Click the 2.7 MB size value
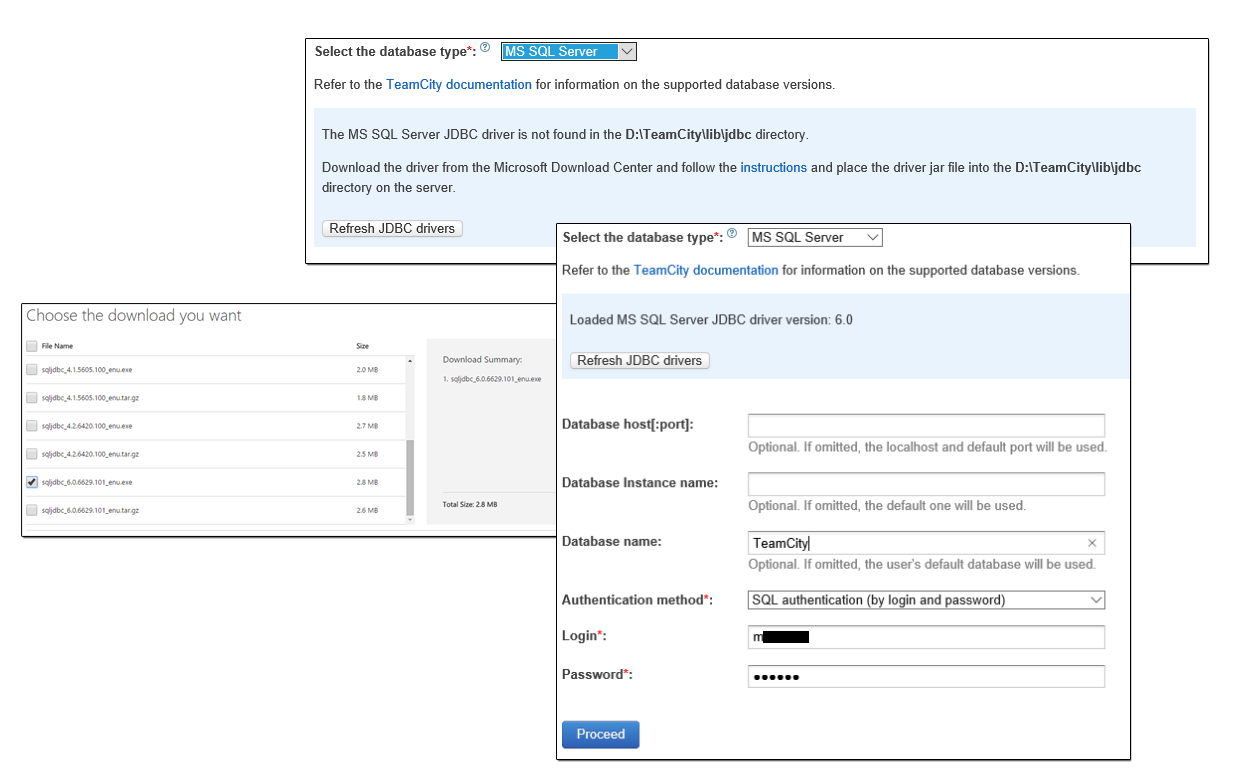This screenshot has height=784, width=1234. pos(367,425)
